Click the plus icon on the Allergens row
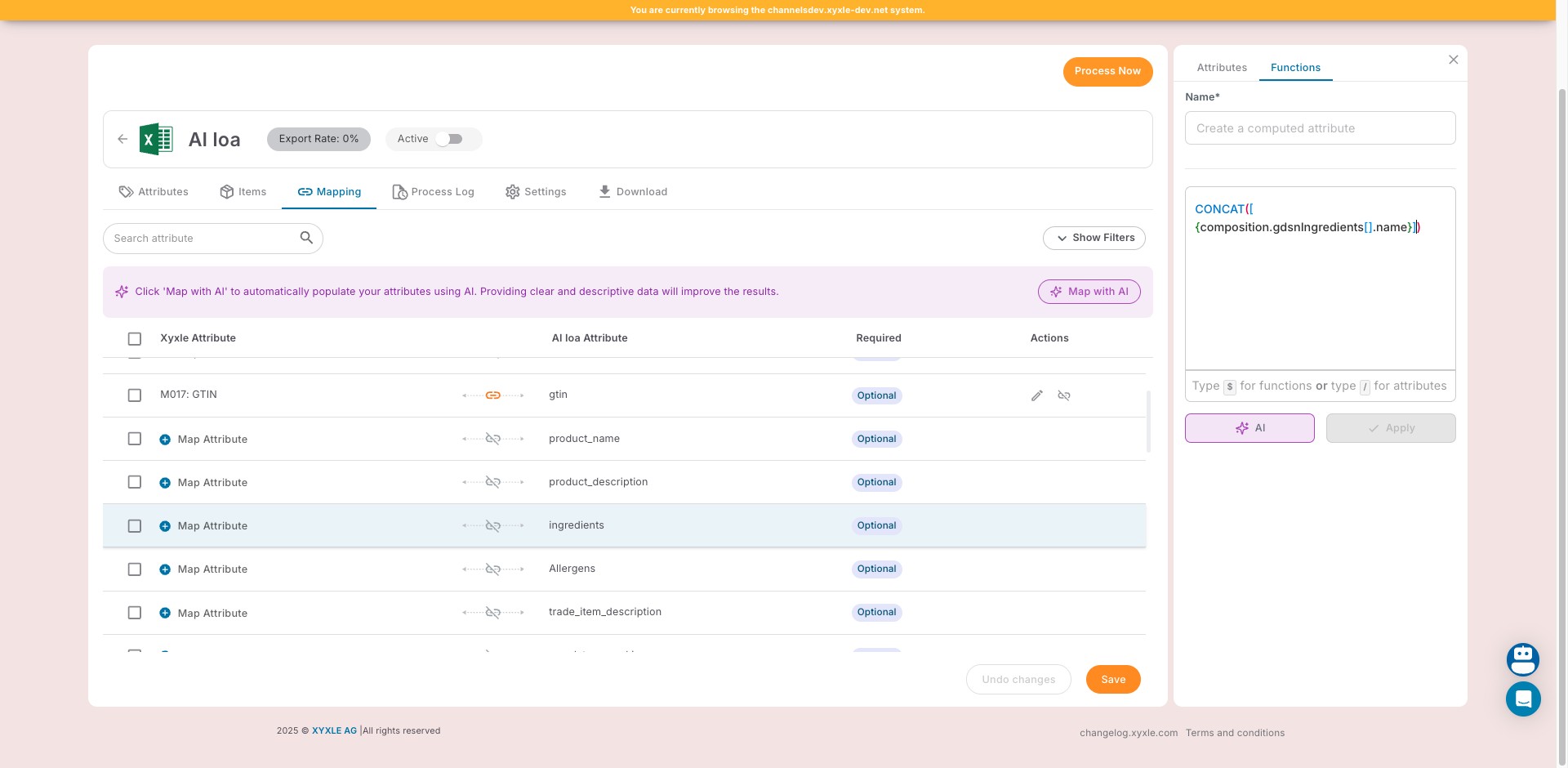Viewport: 1568px width, 768px height. 166,569
